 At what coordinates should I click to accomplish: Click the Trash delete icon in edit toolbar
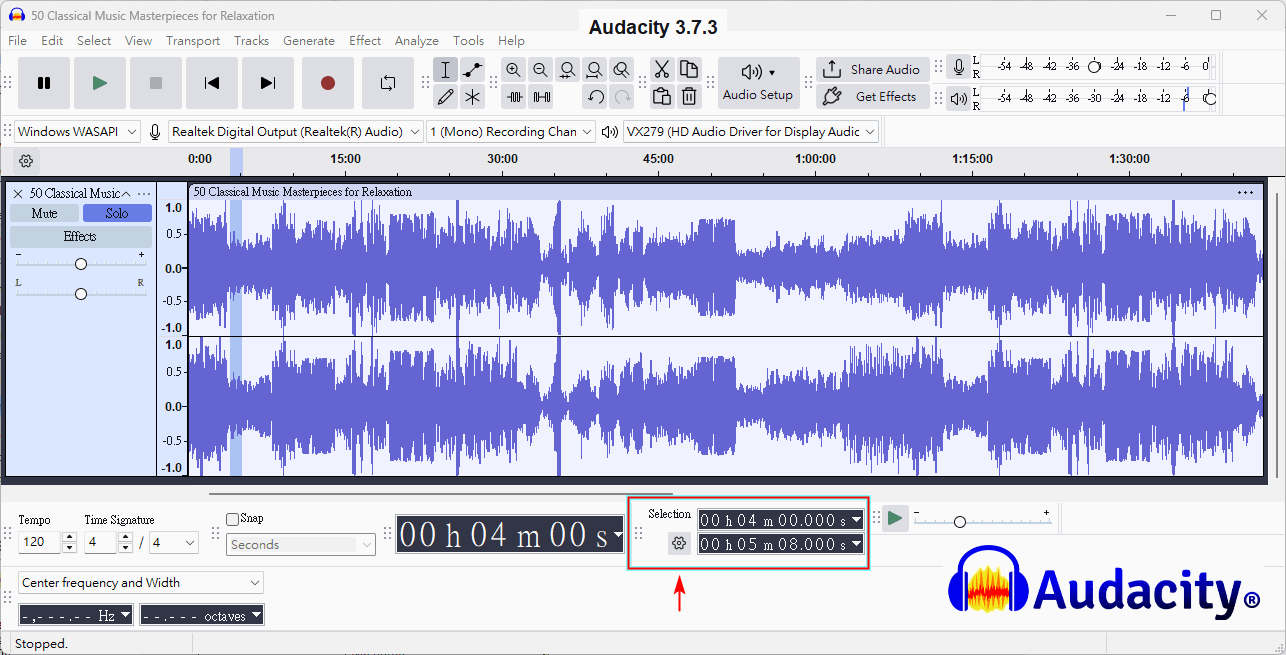[689, 97]
